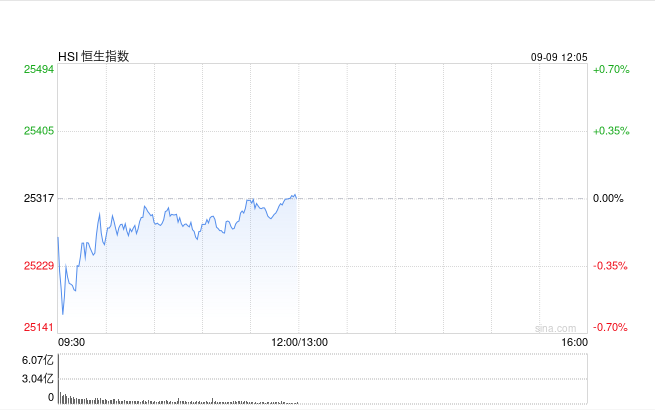Click the +0.35% percentage label
655x410 pixels.
611,131
